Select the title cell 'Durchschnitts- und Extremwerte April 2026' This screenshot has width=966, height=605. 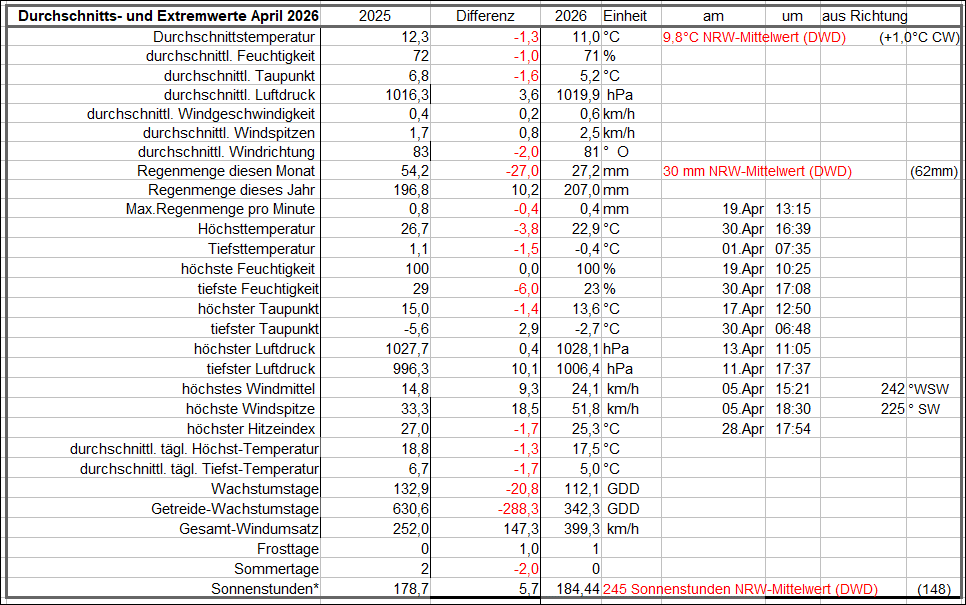(168, 17)
